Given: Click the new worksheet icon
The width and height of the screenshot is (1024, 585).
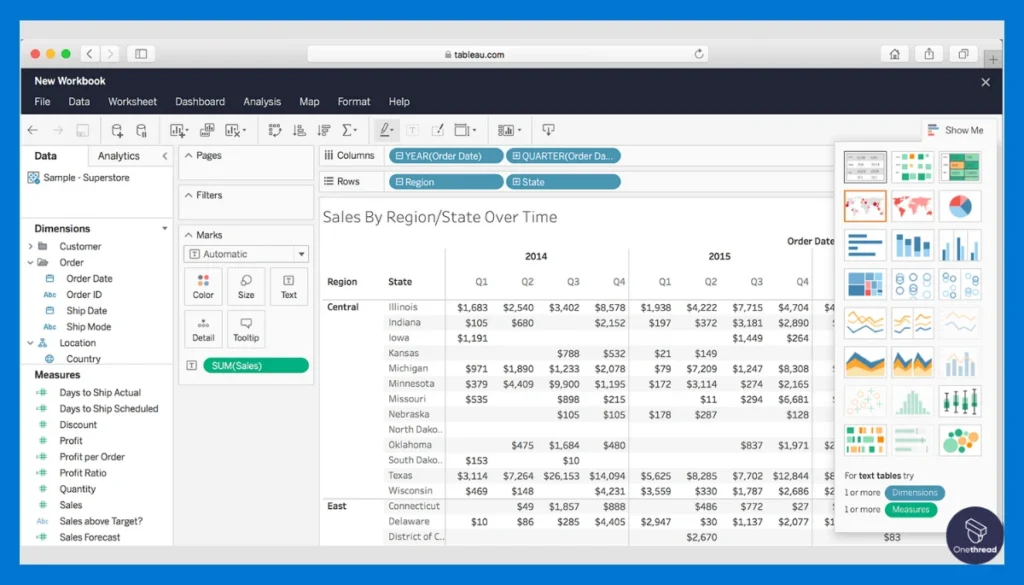Looking at the screenshot, I should [x=178, y=131].
